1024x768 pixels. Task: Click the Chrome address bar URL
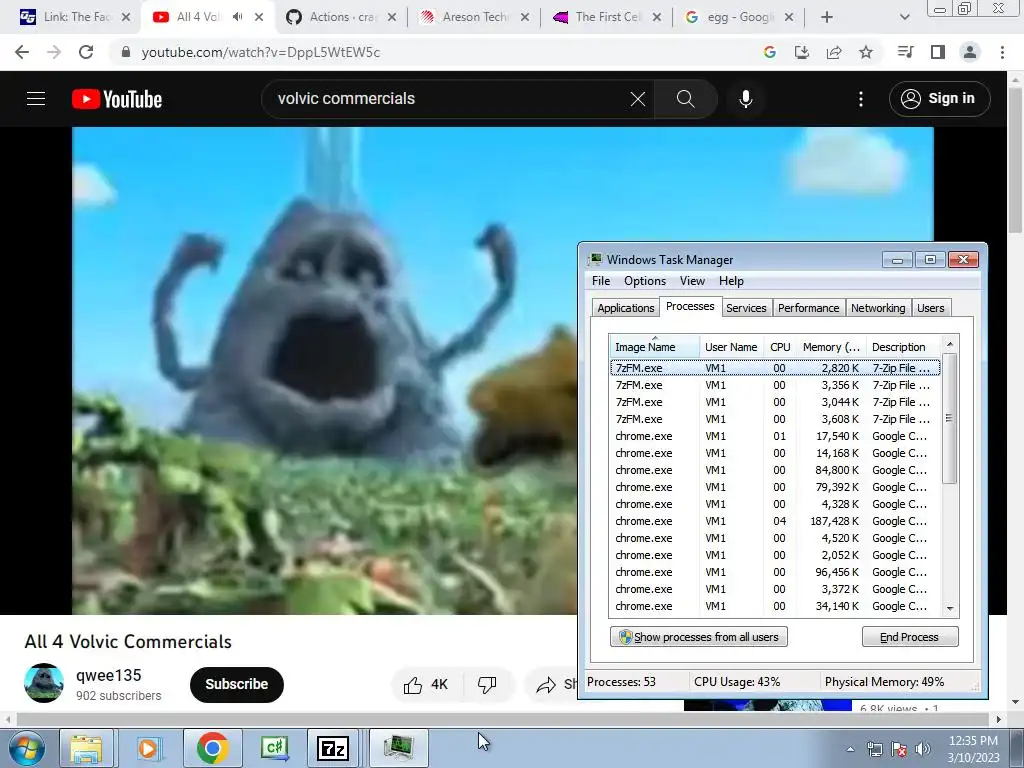261,52
